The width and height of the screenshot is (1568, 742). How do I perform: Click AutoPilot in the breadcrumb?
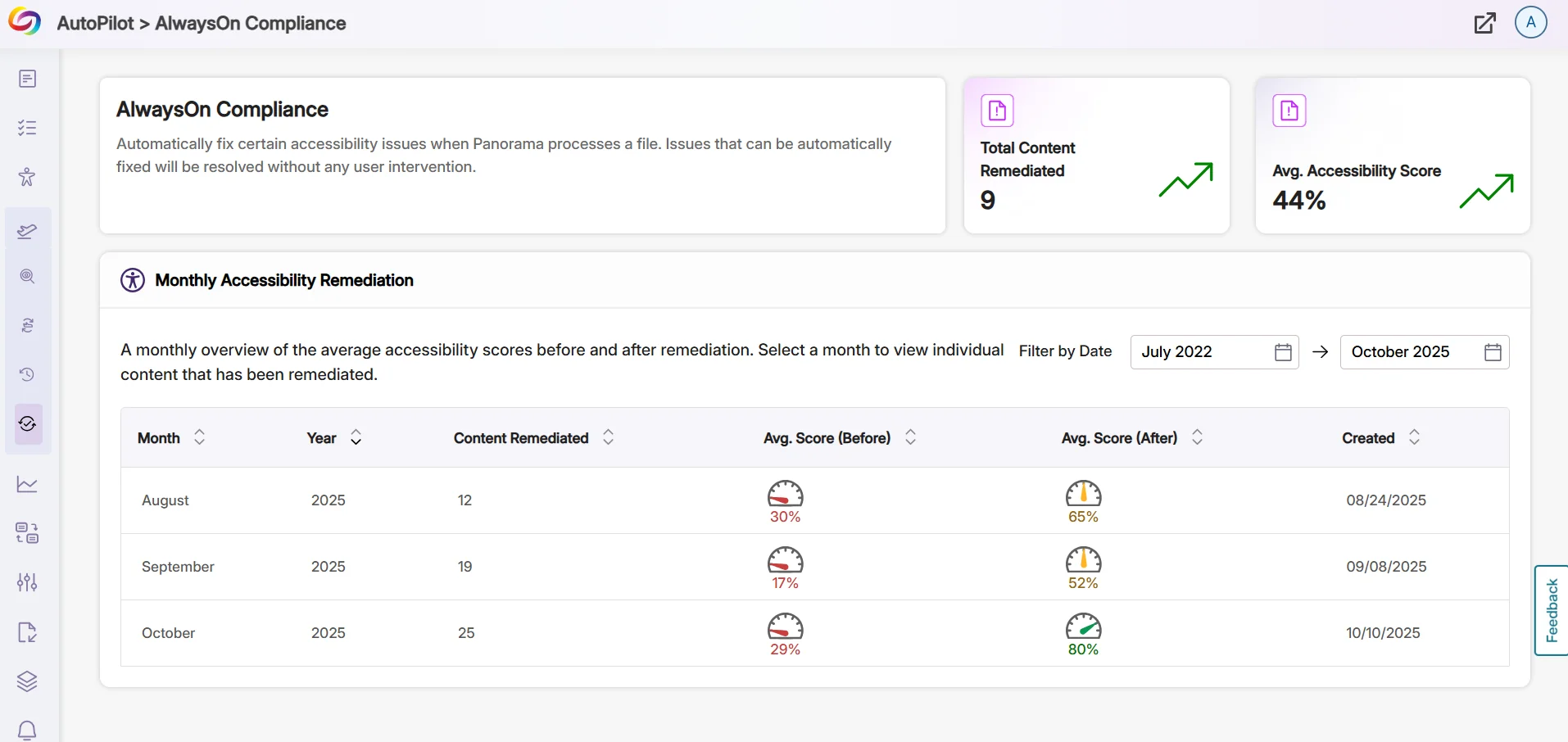(95, 23)
